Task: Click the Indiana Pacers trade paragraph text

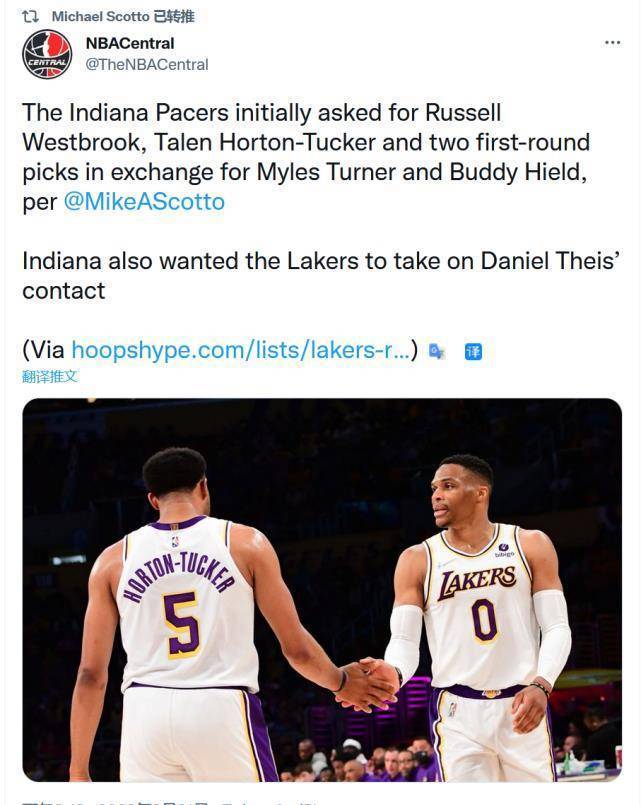Action: coord(306,157)
